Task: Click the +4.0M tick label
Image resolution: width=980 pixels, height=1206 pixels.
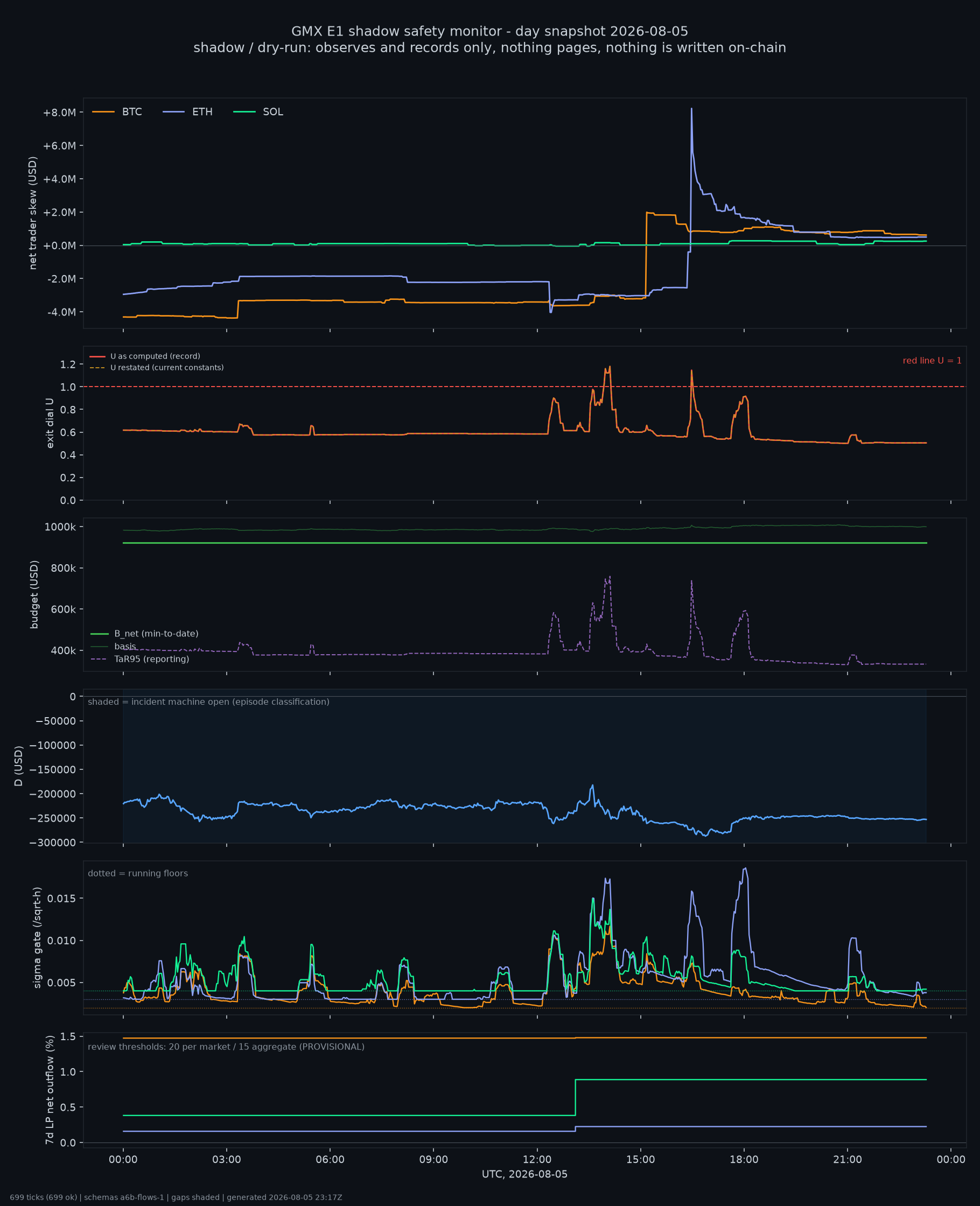Action: 59,179
